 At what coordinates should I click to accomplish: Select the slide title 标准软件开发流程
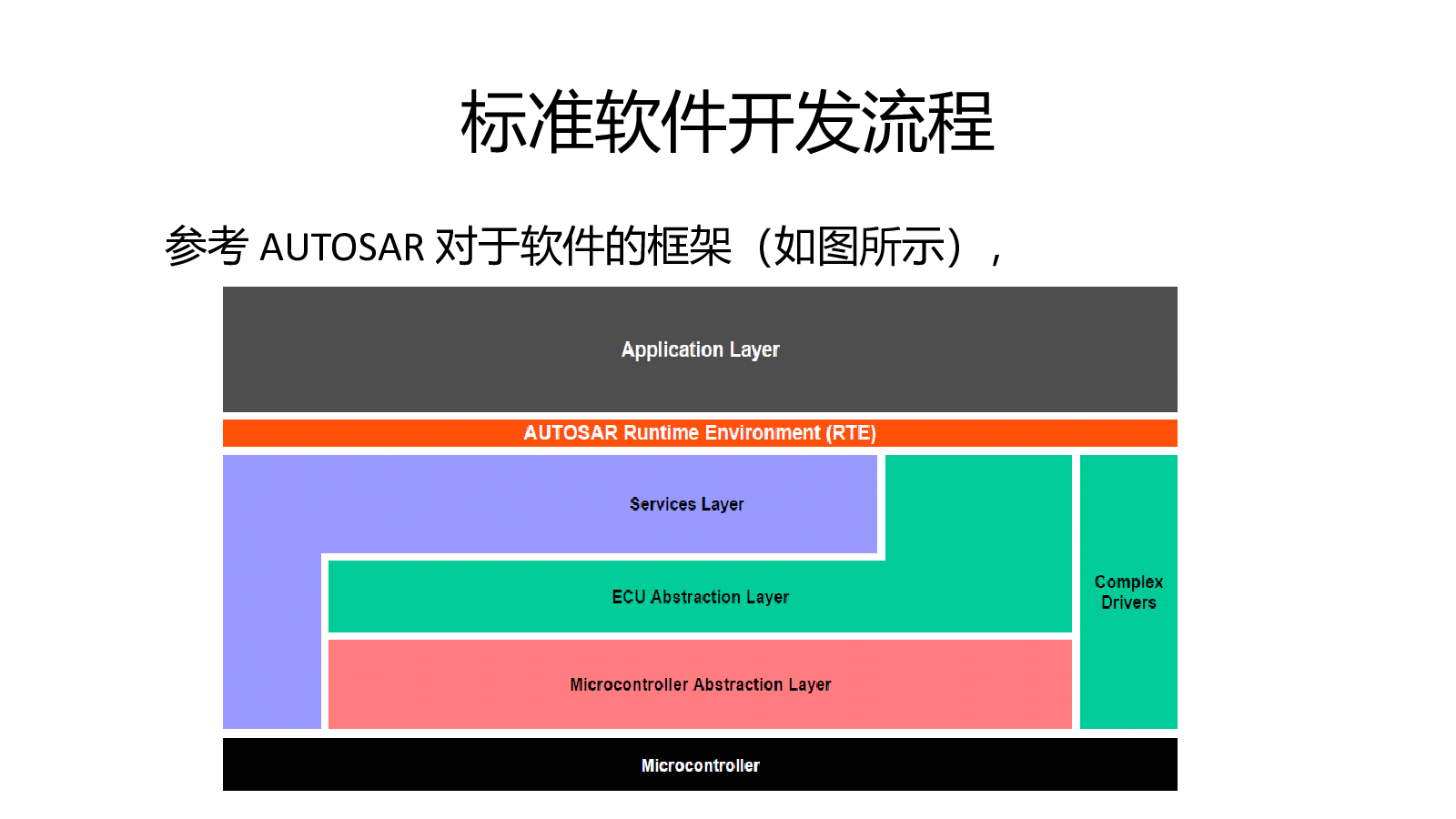pos(727,122)
